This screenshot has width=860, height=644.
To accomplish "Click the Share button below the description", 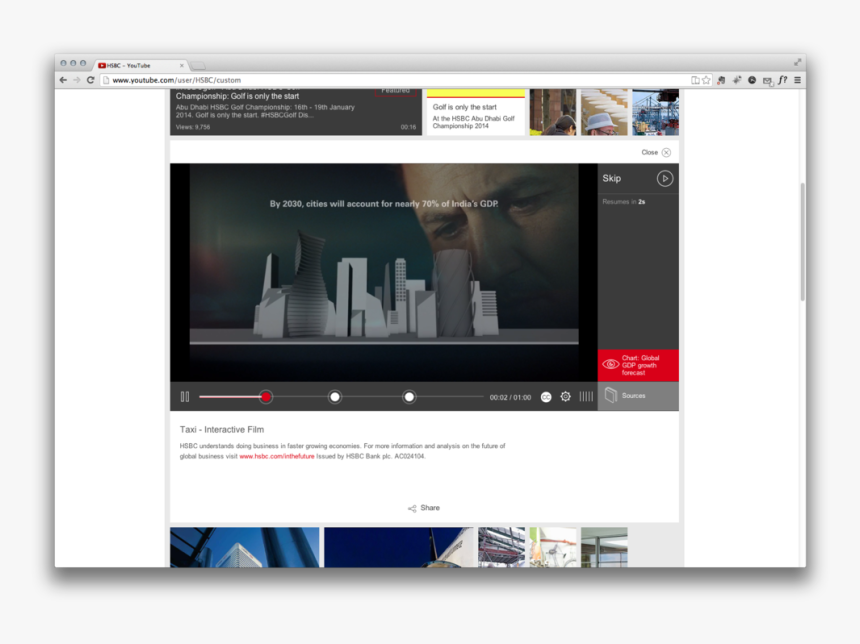I will click(424, 508).
